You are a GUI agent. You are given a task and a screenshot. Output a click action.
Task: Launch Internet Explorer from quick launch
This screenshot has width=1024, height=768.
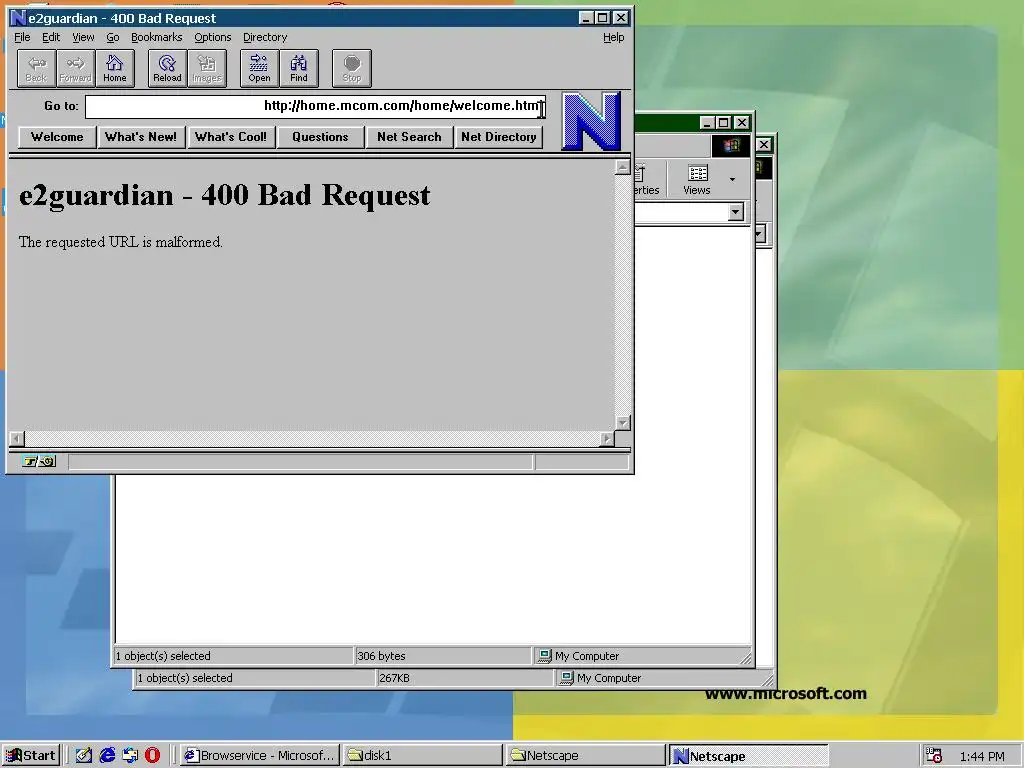click(x=107, y=756)
